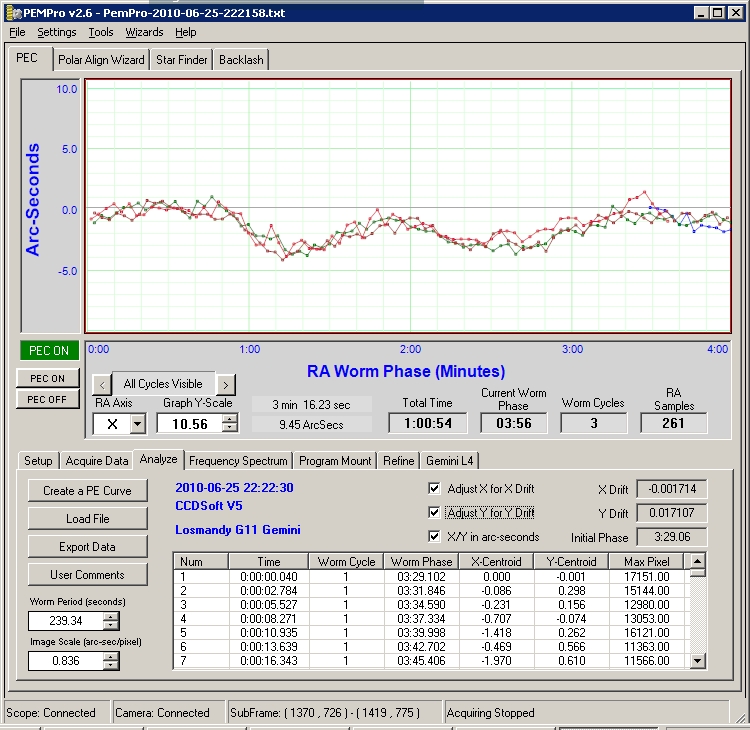Screen dimensions: 750x730
Task: Click the Image Scale input field
Action: click(66, 661)
